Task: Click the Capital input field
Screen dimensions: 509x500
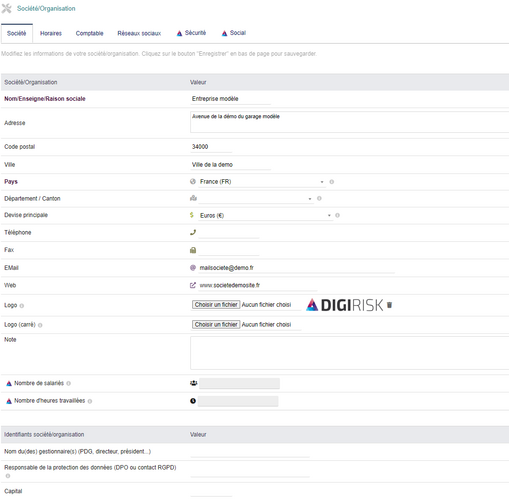Action: (x=211, y=492)
